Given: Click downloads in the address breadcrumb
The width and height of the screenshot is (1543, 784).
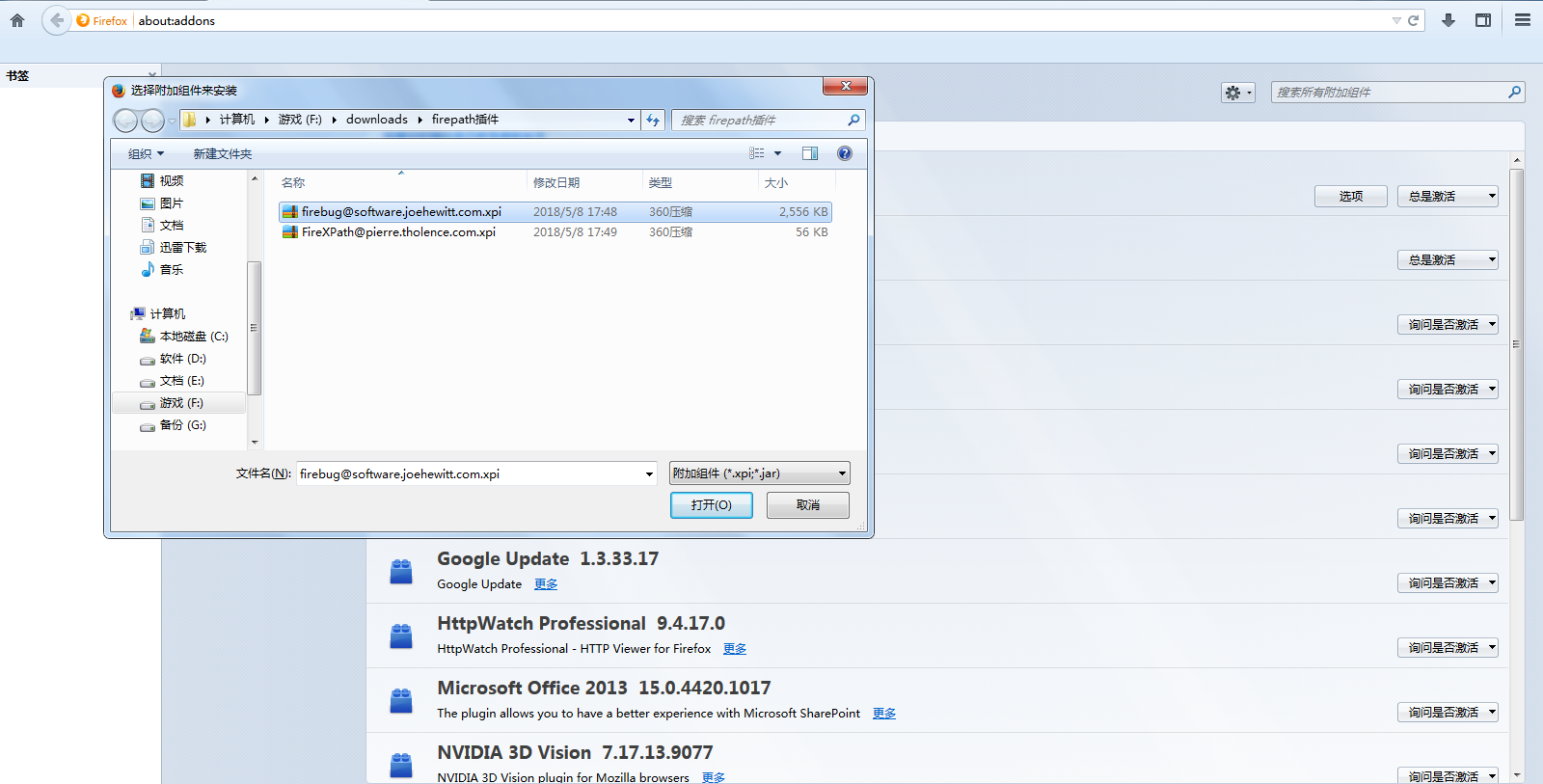Looking at the screenshot, I should (x=377, y=120).
